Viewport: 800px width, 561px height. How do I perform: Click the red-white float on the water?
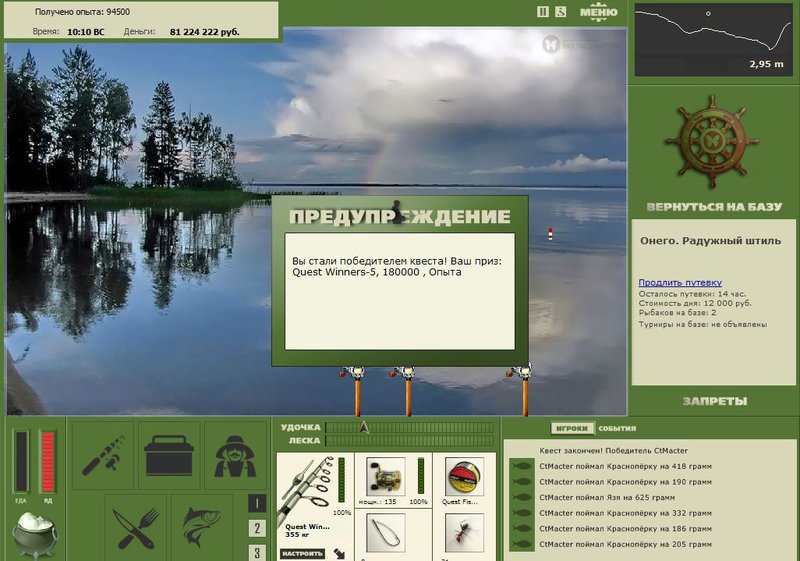[x=550, y=234]
